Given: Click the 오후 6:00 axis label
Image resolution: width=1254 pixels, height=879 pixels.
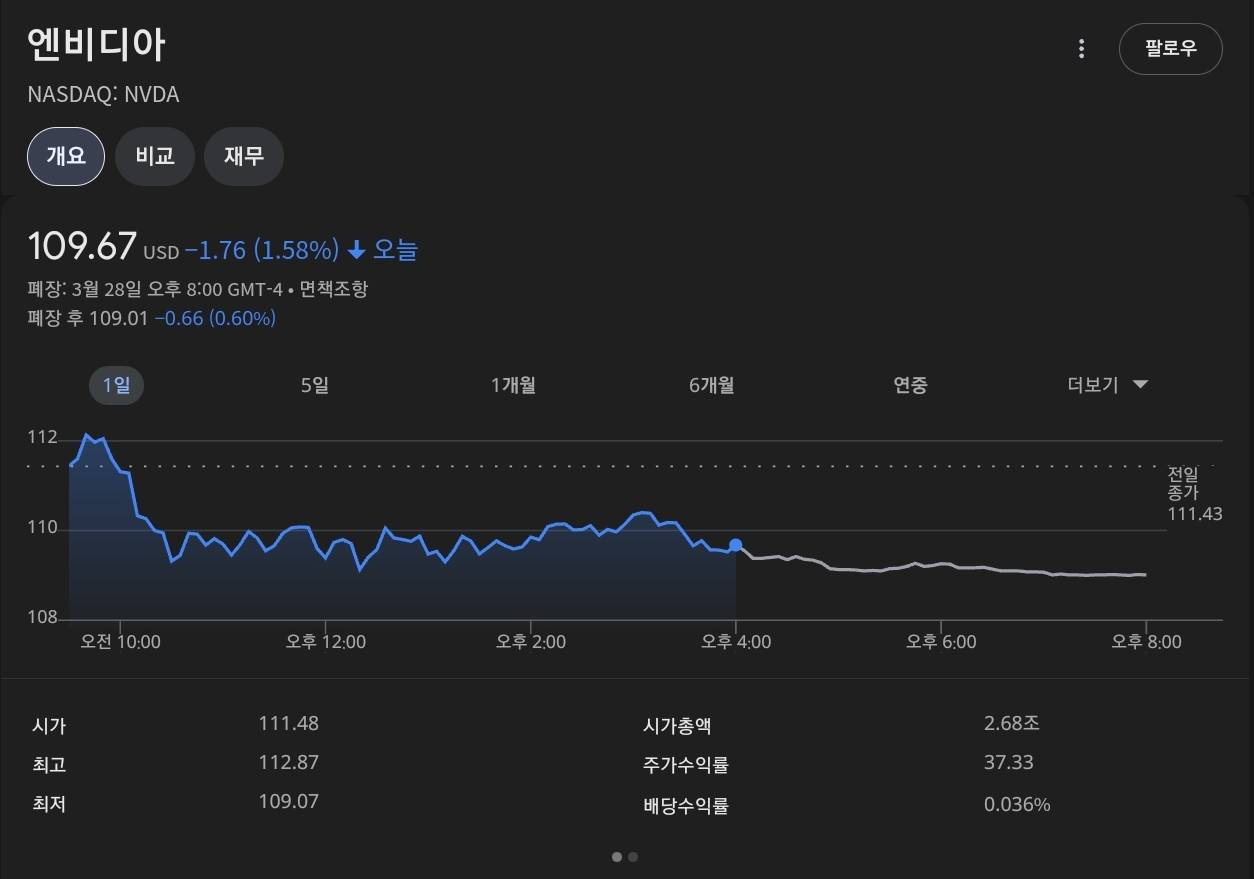Looking at the screenshot, I should [x=941, y=642].
